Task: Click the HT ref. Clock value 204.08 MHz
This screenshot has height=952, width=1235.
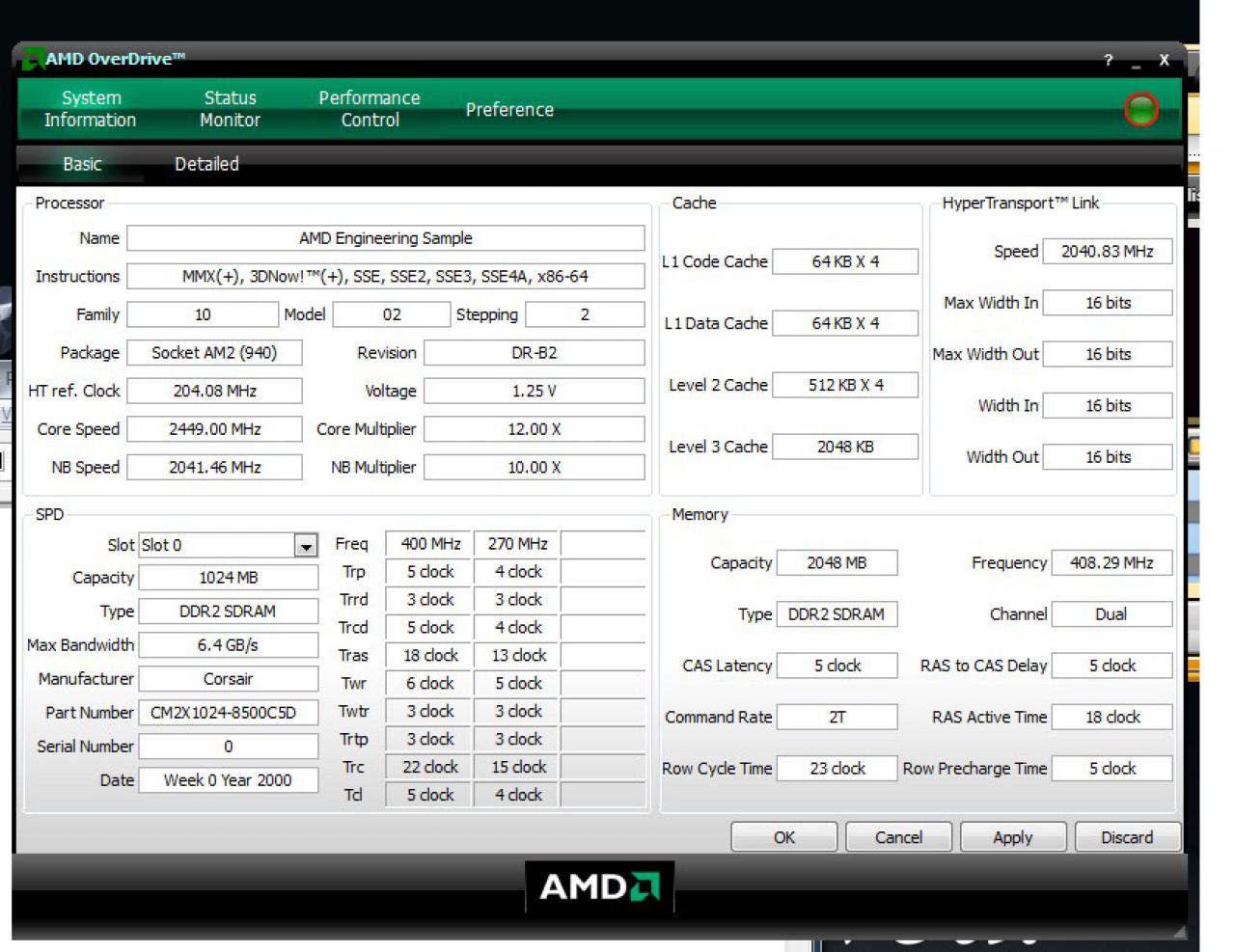Action: 214,391
